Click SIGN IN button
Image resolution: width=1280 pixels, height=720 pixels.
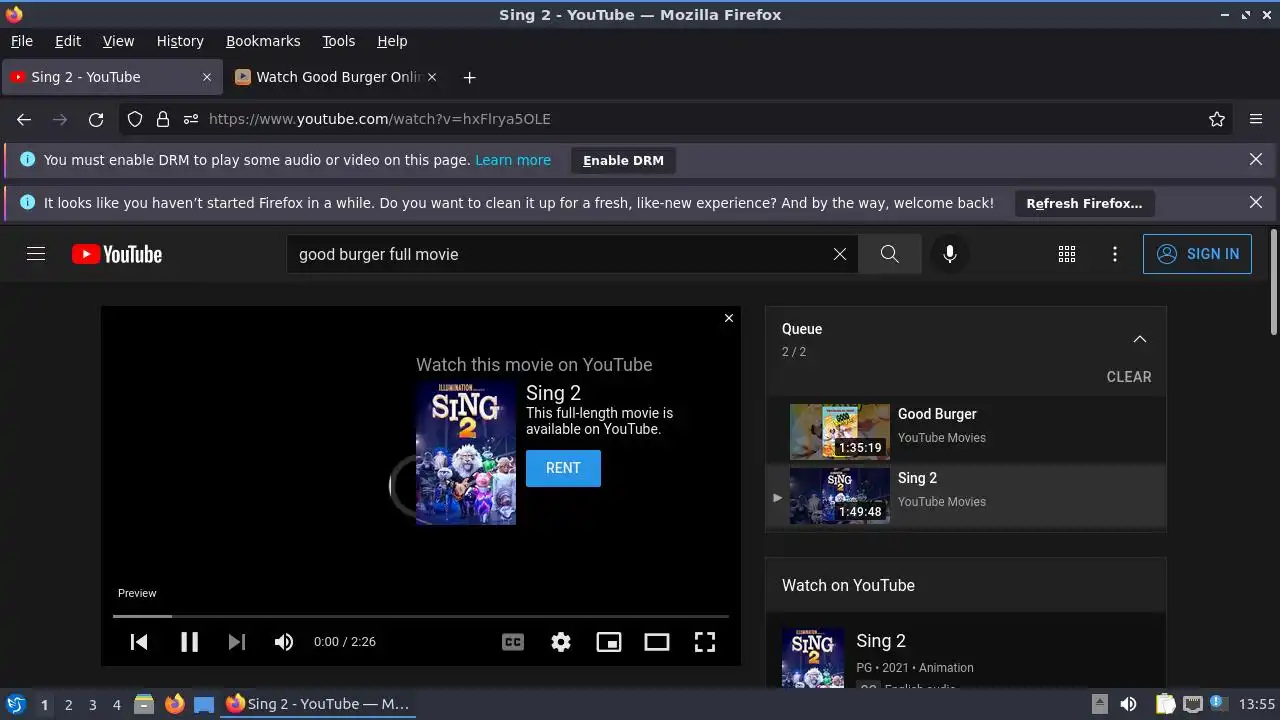(x=1197, y=254)
